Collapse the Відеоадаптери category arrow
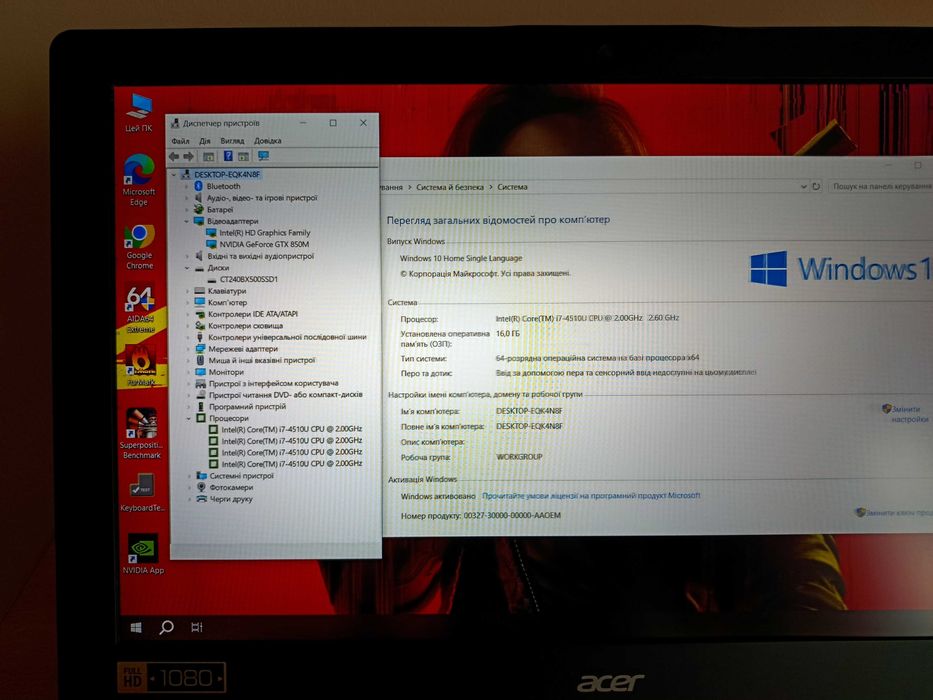The width and height of the screenshot is (933, 700). coord(186,221)
